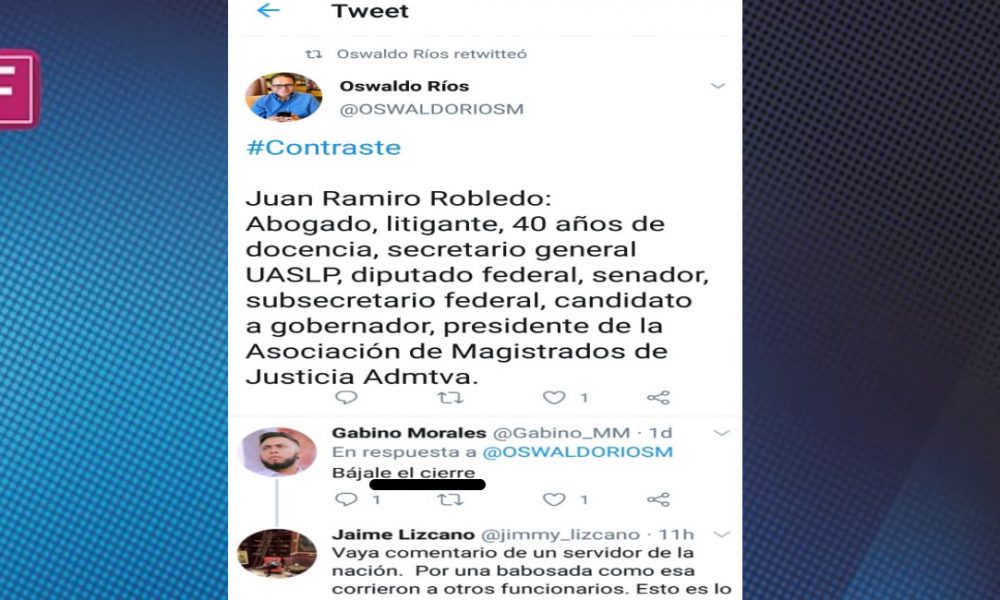Image resolution: width=1000 pixels, height=600 pixels.
Task: View Oswaldo Ríos's profile picture
Action: tap(284, 97)
